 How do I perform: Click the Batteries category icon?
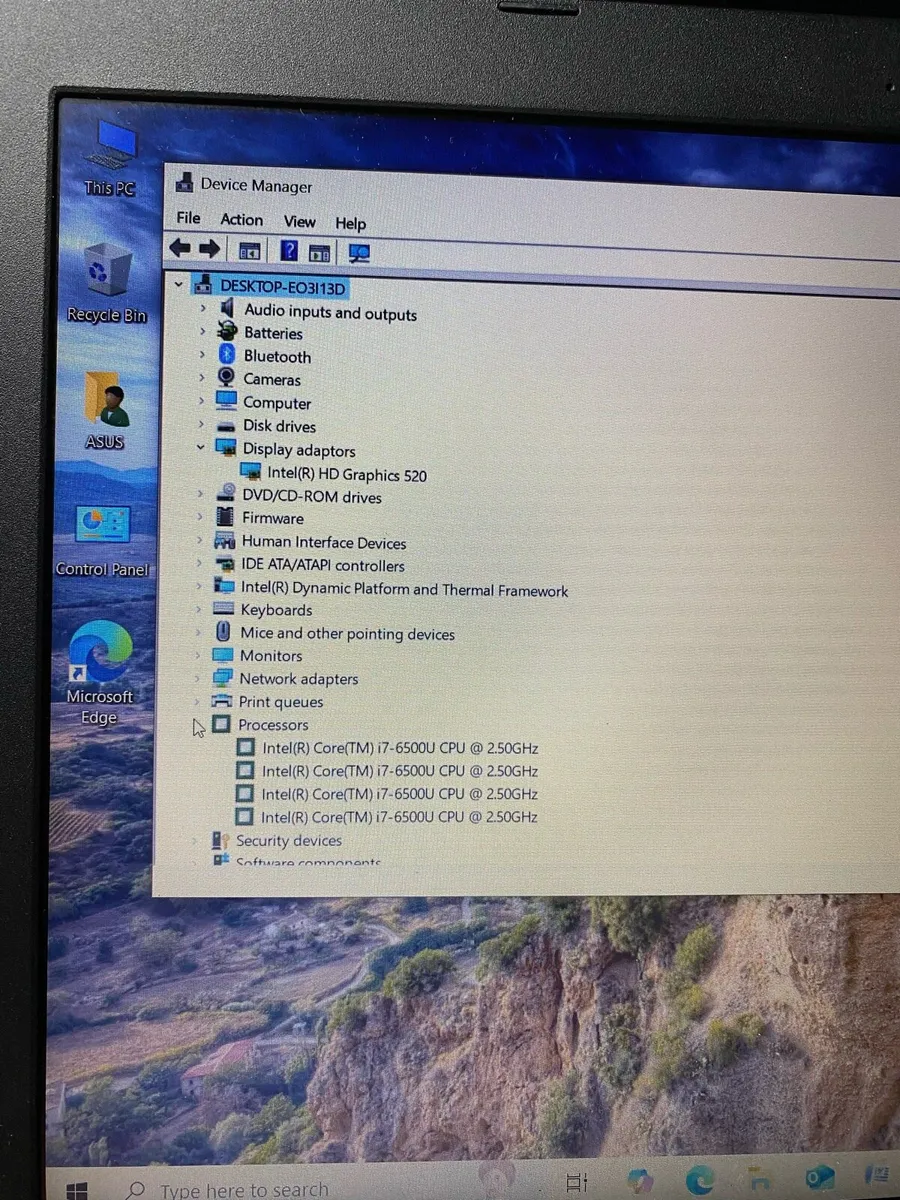[x=227, y=332]
